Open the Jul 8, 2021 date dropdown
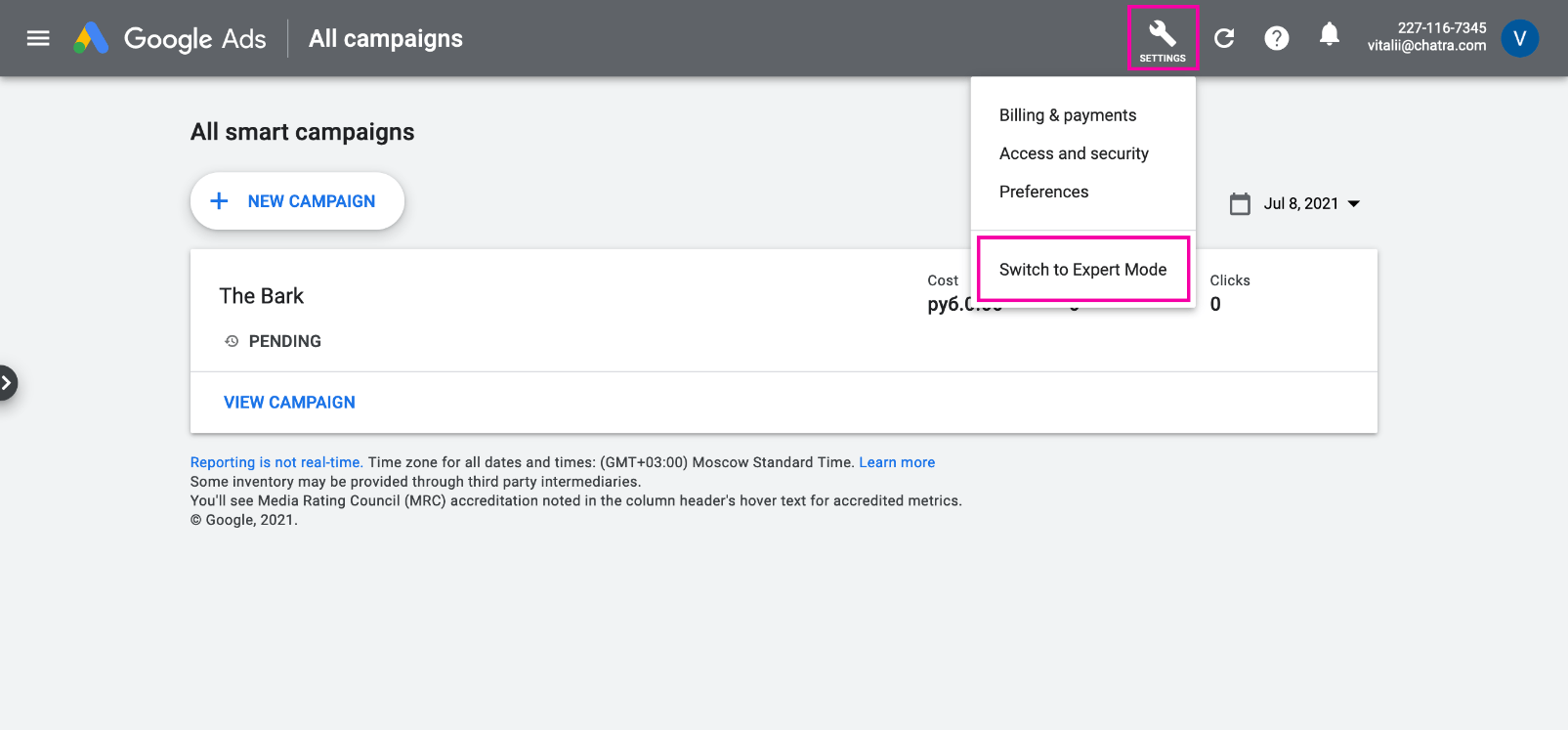The image size is (1568, 730). [x=1311, y=204]
